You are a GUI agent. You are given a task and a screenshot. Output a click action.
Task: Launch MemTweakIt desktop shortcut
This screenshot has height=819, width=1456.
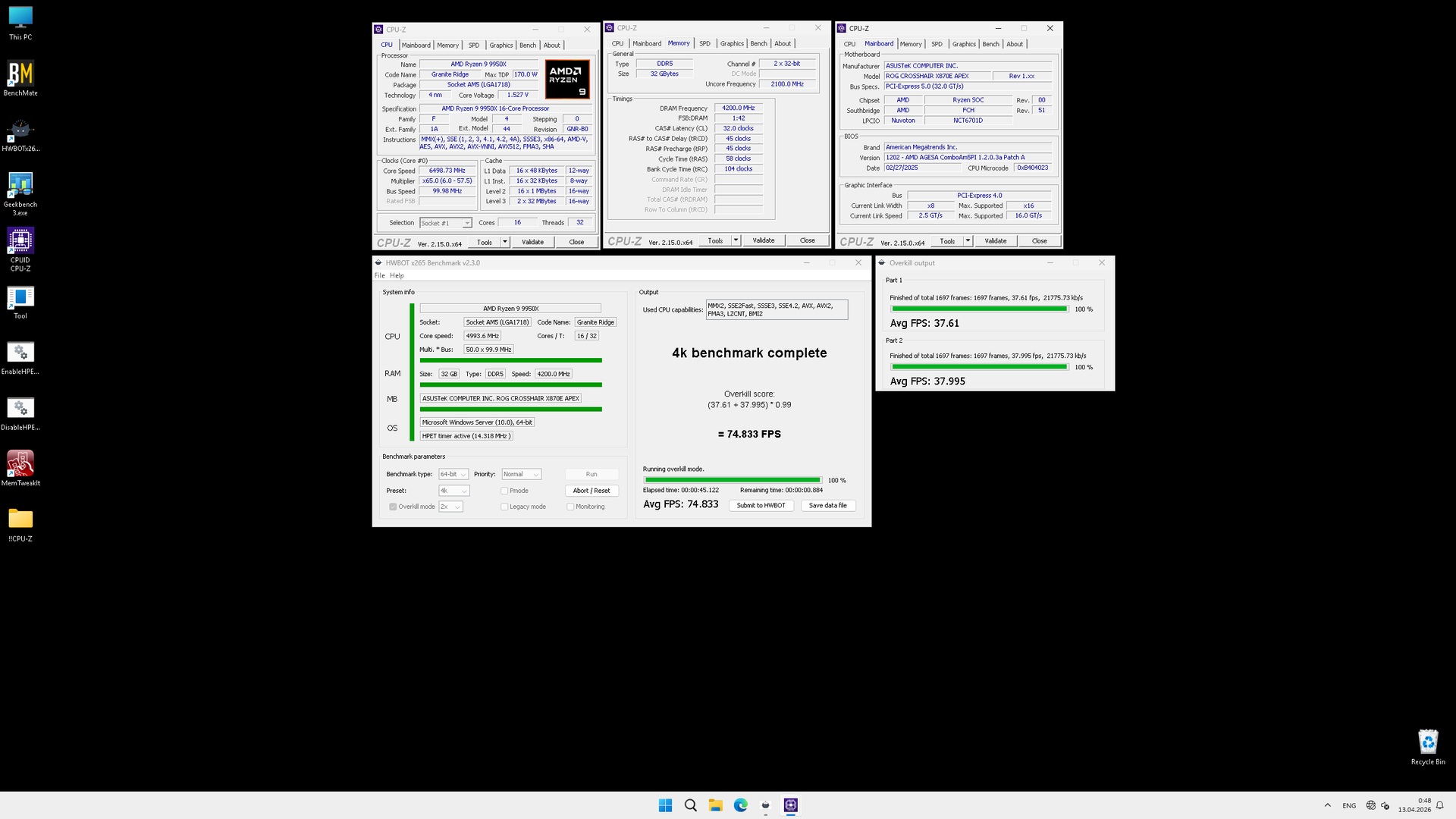pyautogui.click(x=20, y=469)
